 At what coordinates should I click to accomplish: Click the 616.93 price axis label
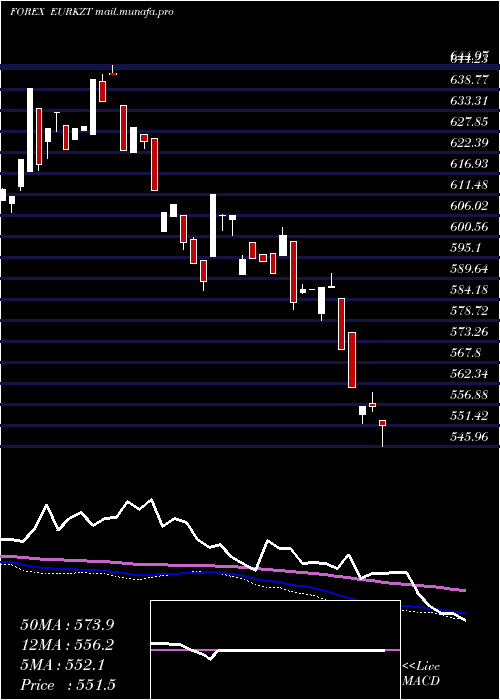(468, 164)
